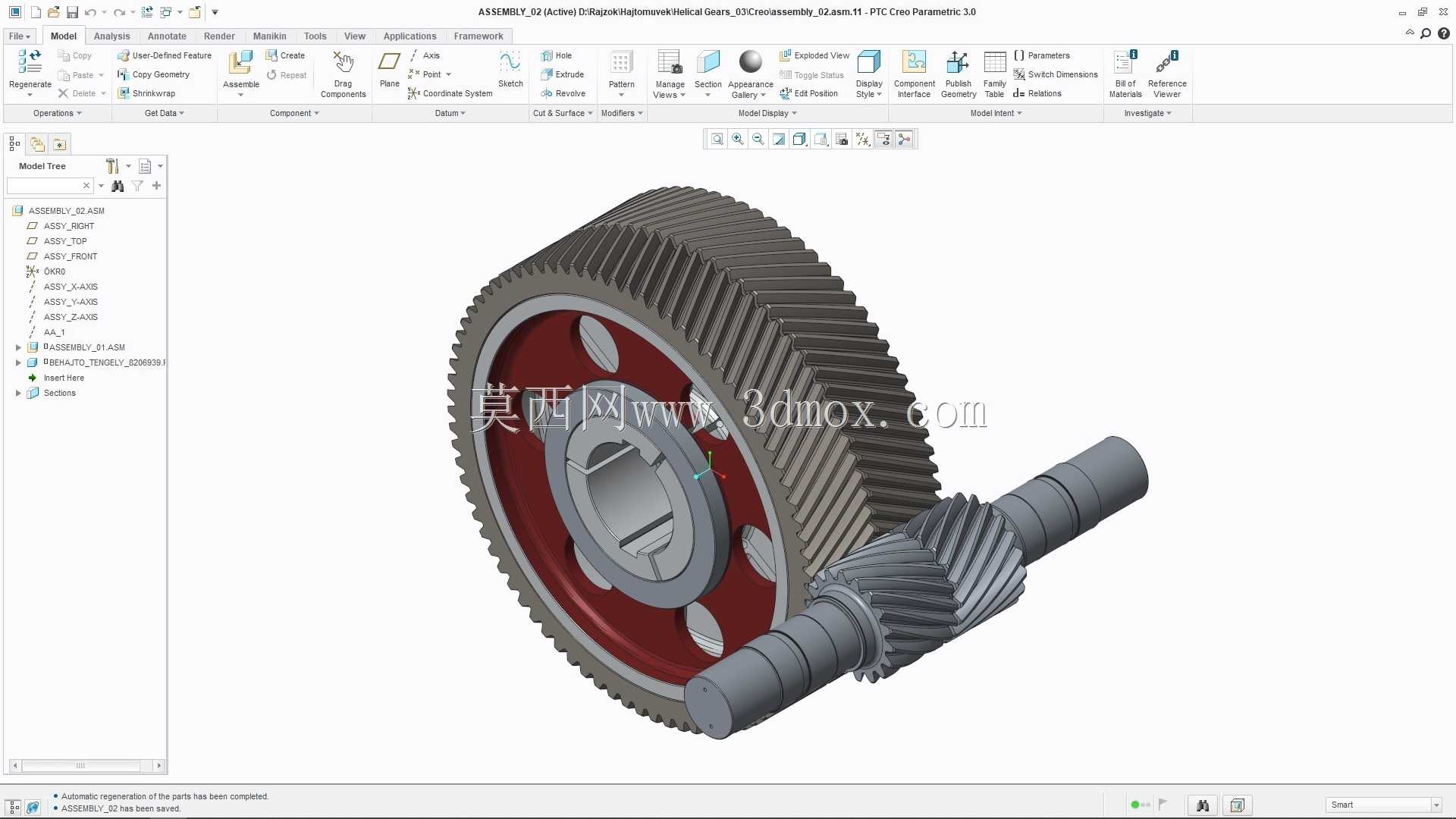Toggle the navigator panel in status bar
The image size is (1456, 819).
point(14,808)
